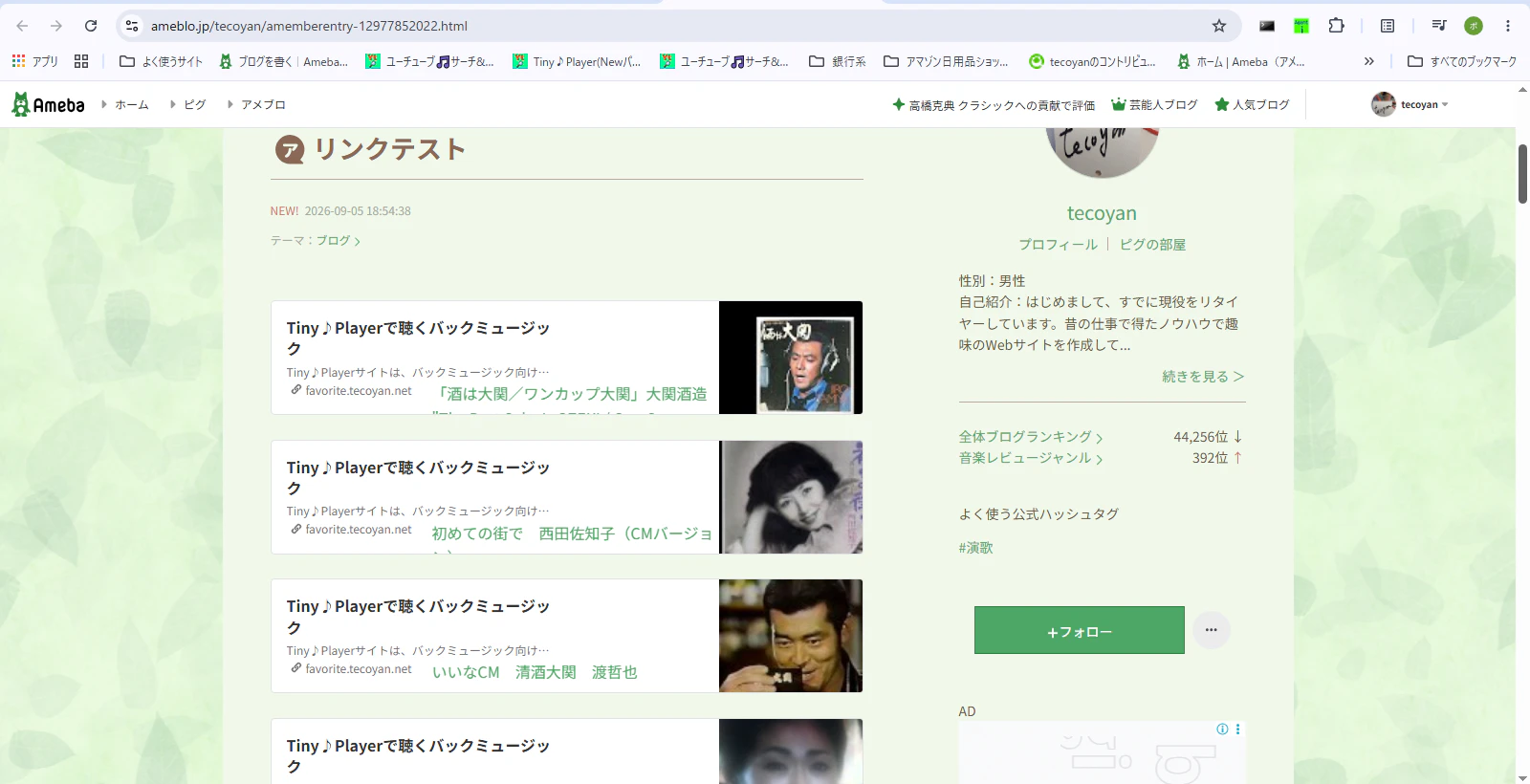Click the round ア icon beside リンクテスト
The image size is (1530, 784).
click(290, 150)
